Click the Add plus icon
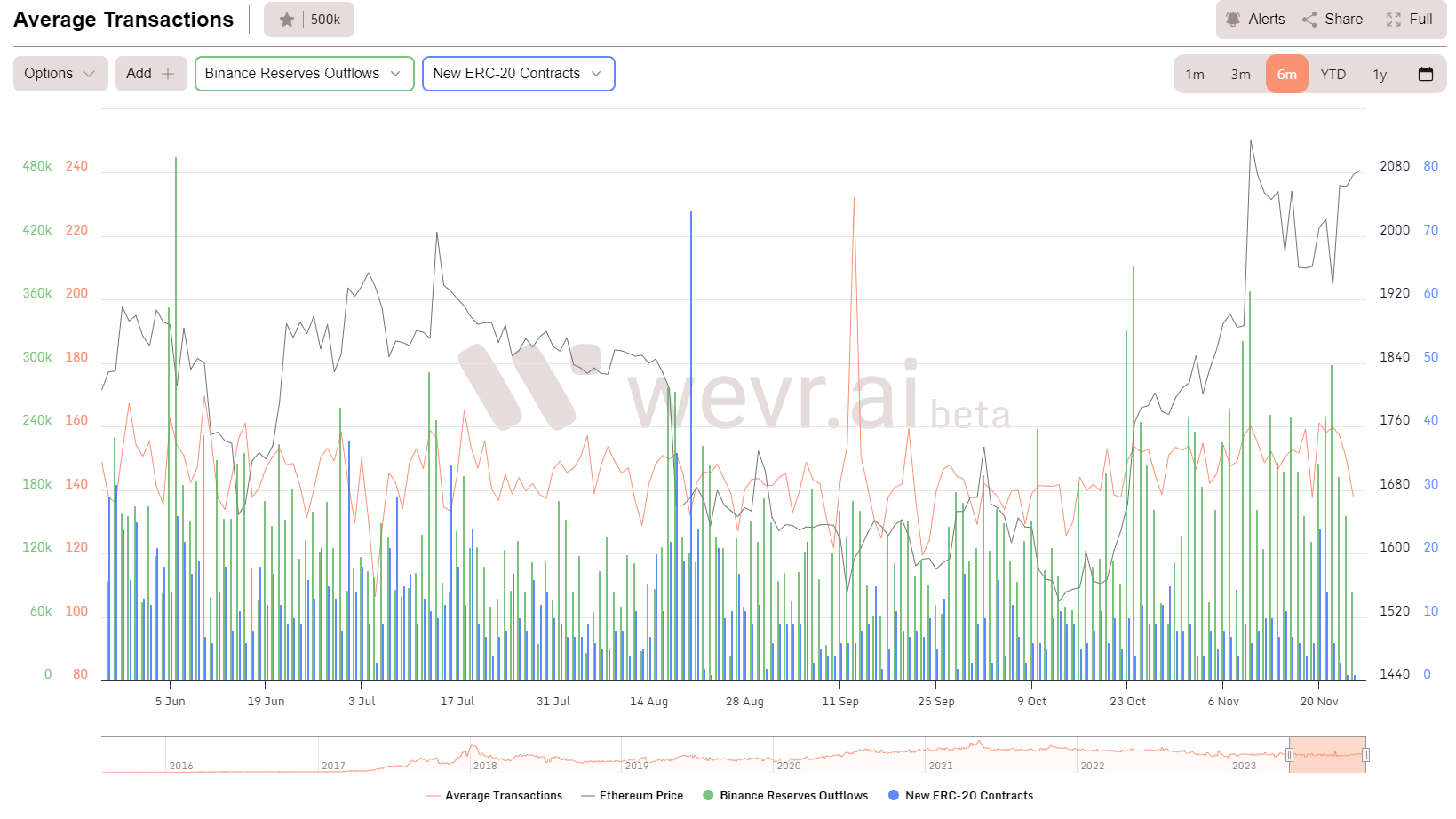This screenshot has height=819, width=1456. tap(169, 74)
